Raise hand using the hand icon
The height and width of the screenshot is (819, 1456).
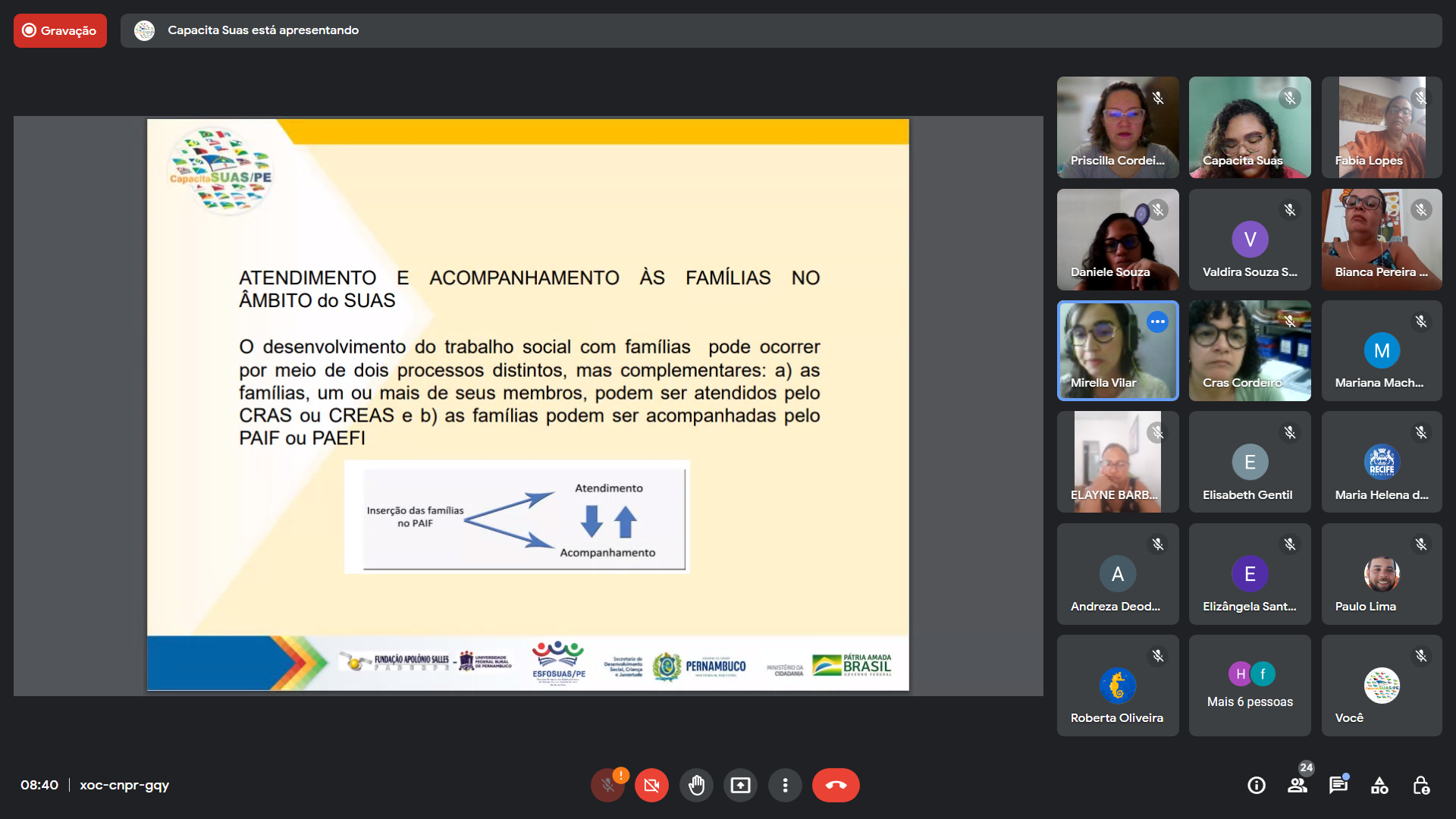tap(696, 785)
